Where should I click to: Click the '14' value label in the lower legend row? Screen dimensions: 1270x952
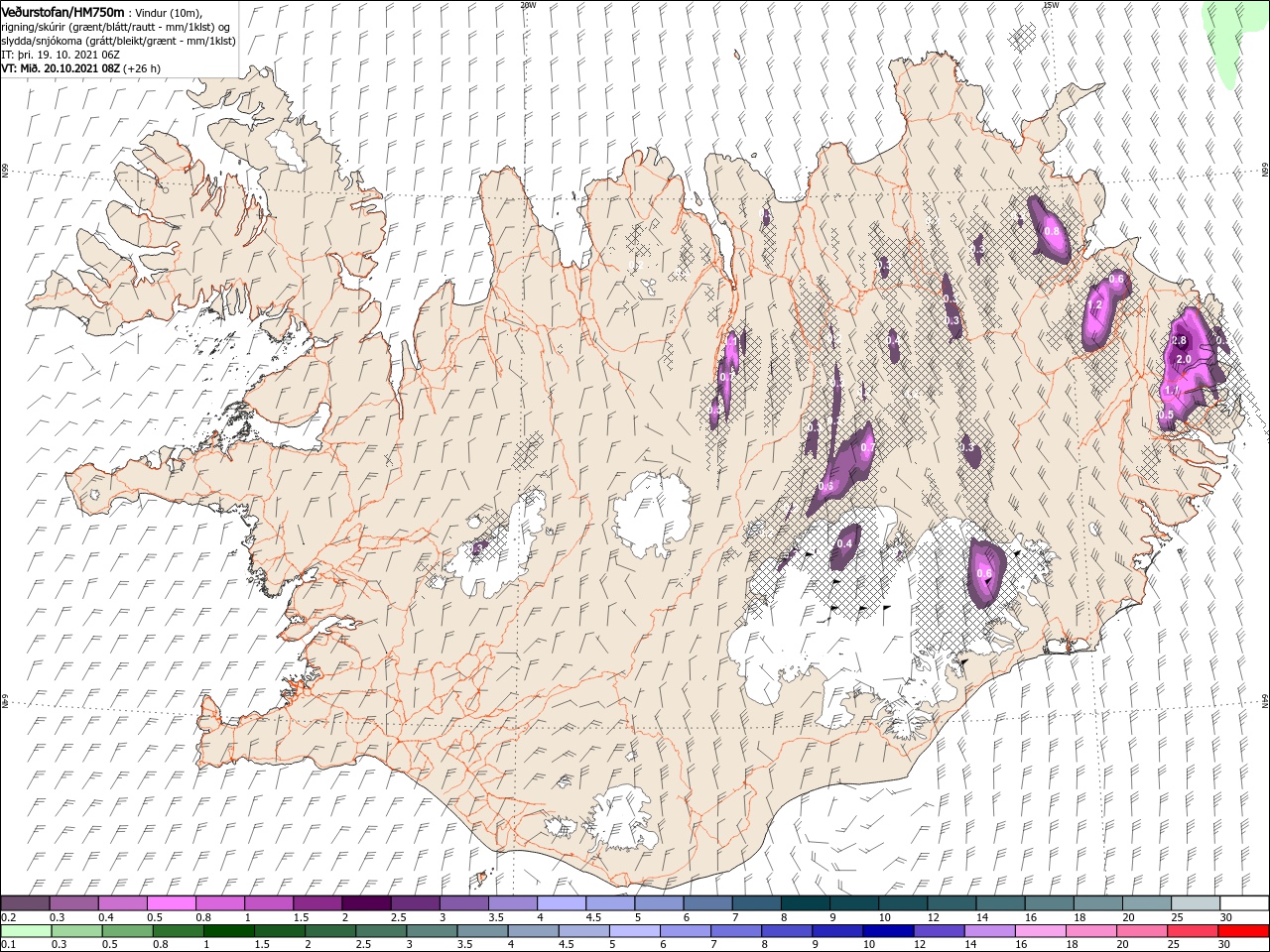971,945
